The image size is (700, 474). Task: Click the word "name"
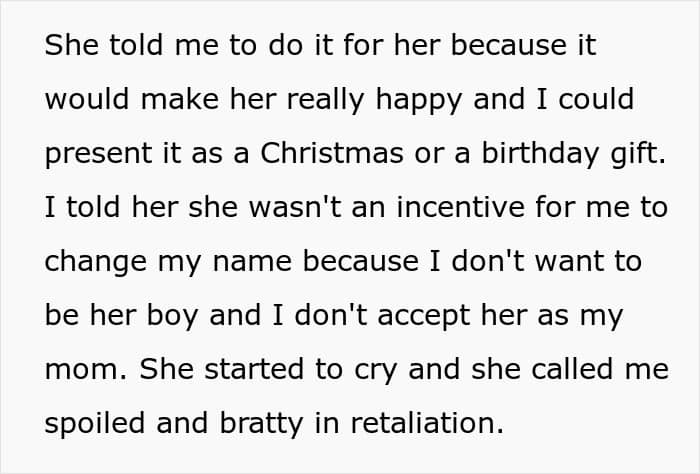252,263
